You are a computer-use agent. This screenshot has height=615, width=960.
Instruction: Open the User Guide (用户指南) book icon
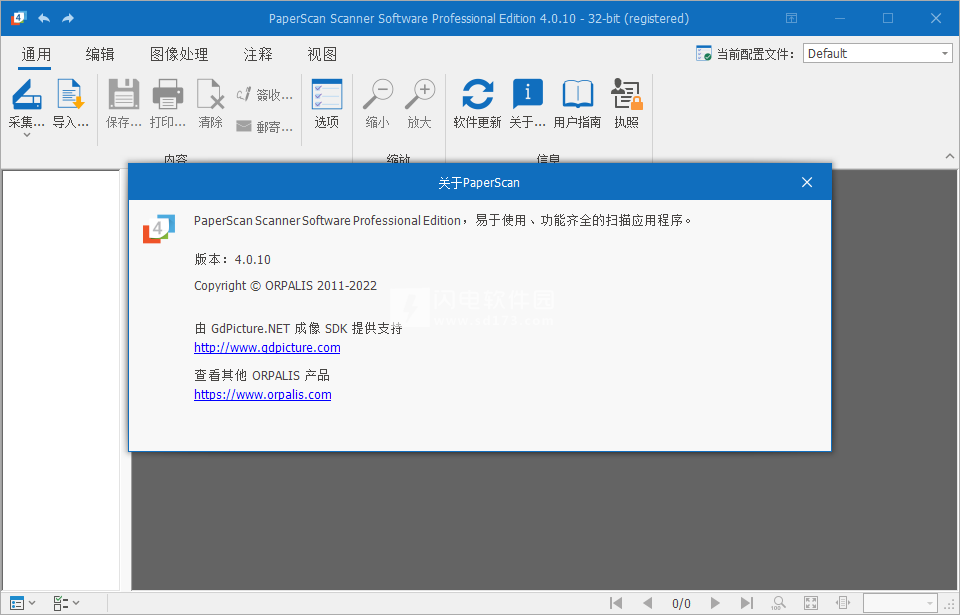click(577, 95)
